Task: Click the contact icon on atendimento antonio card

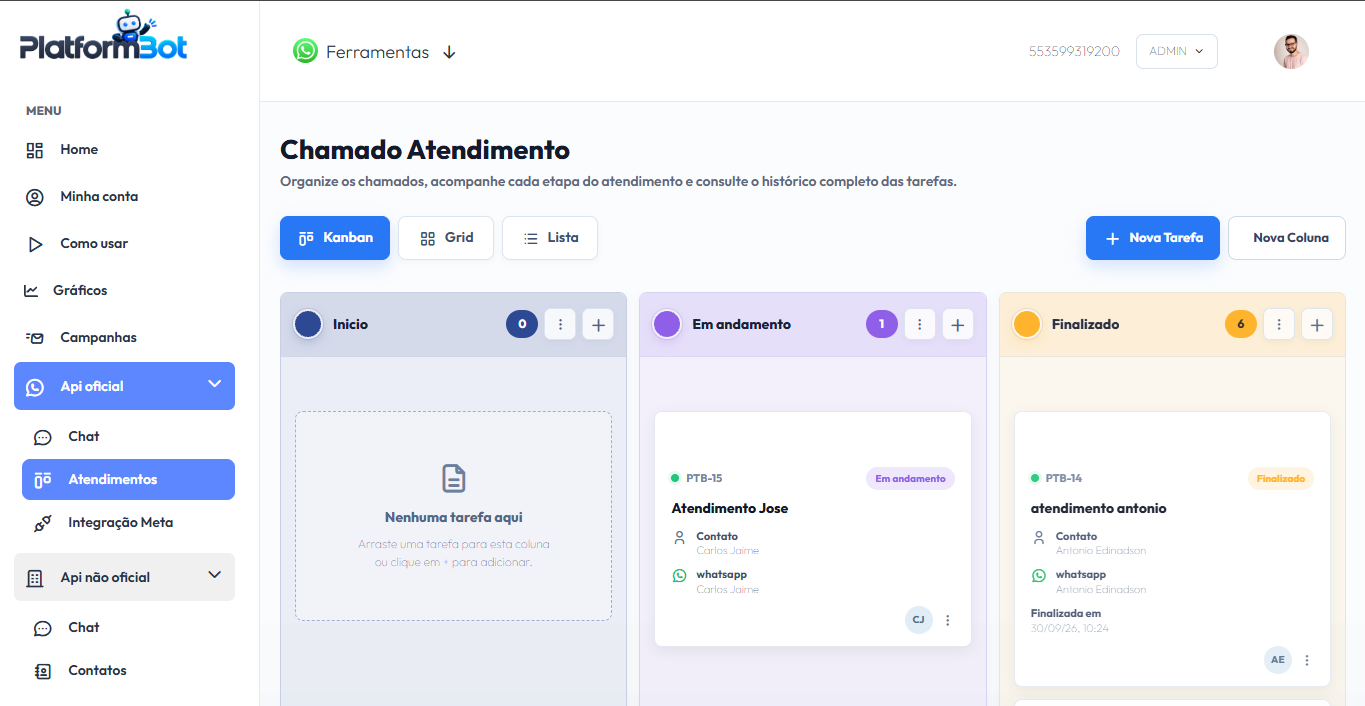Action: pos(1039,537)
